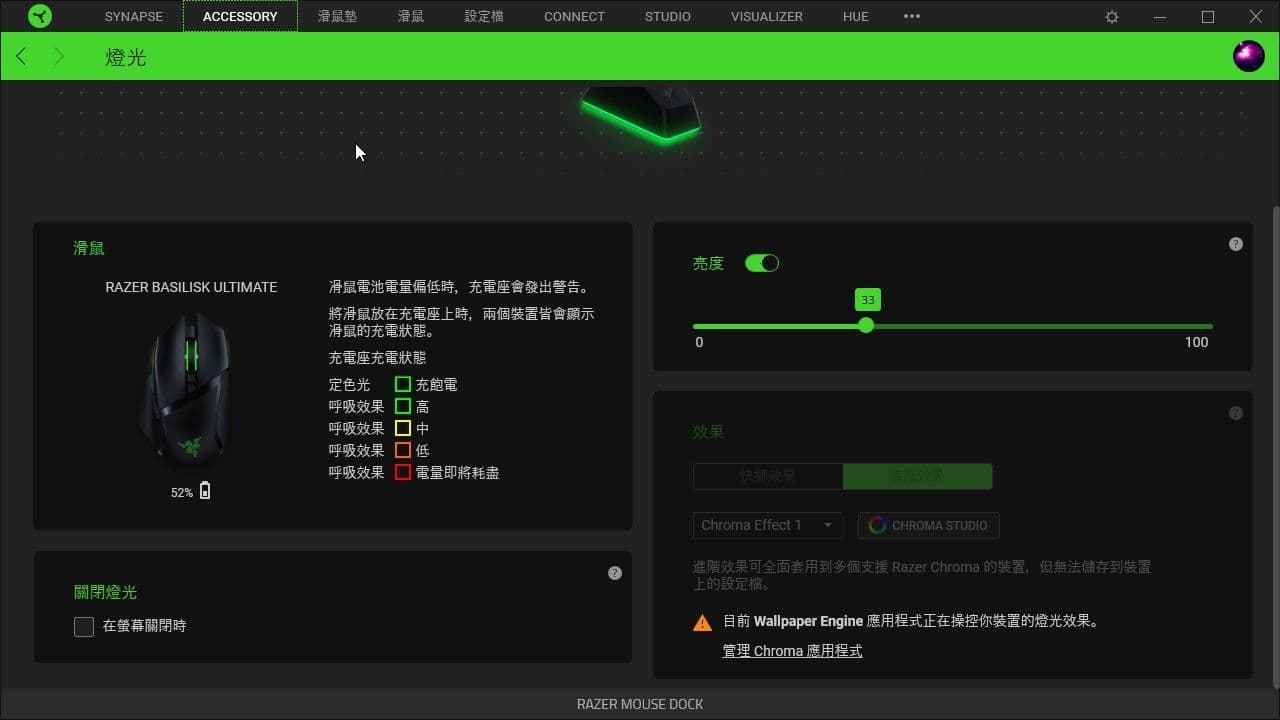
Task: Select the 快捷效果 quick effects button
Action: [768, 476]
